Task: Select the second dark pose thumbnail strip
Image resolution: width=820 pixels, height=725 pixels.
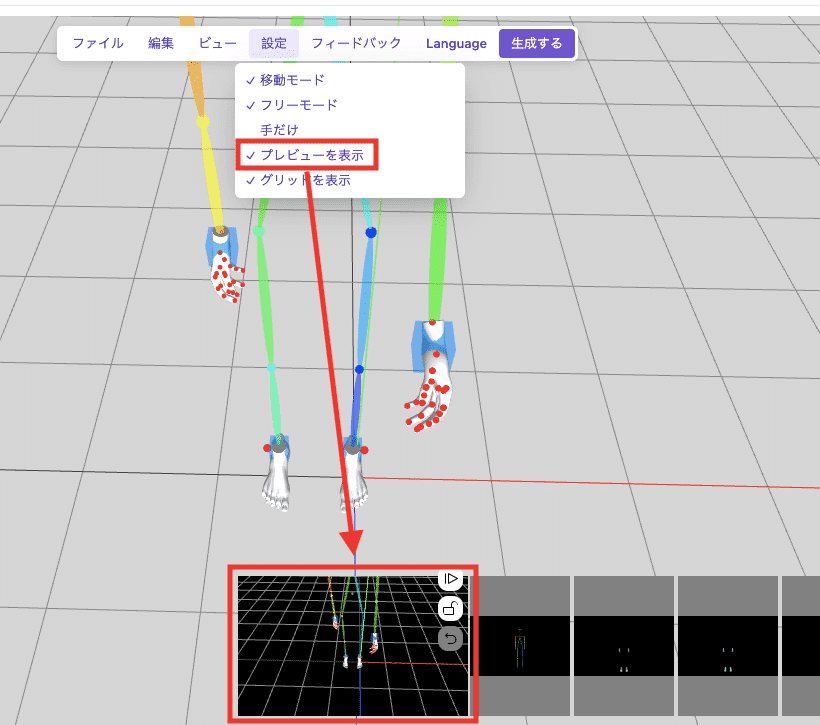Action: click(624, 644)
